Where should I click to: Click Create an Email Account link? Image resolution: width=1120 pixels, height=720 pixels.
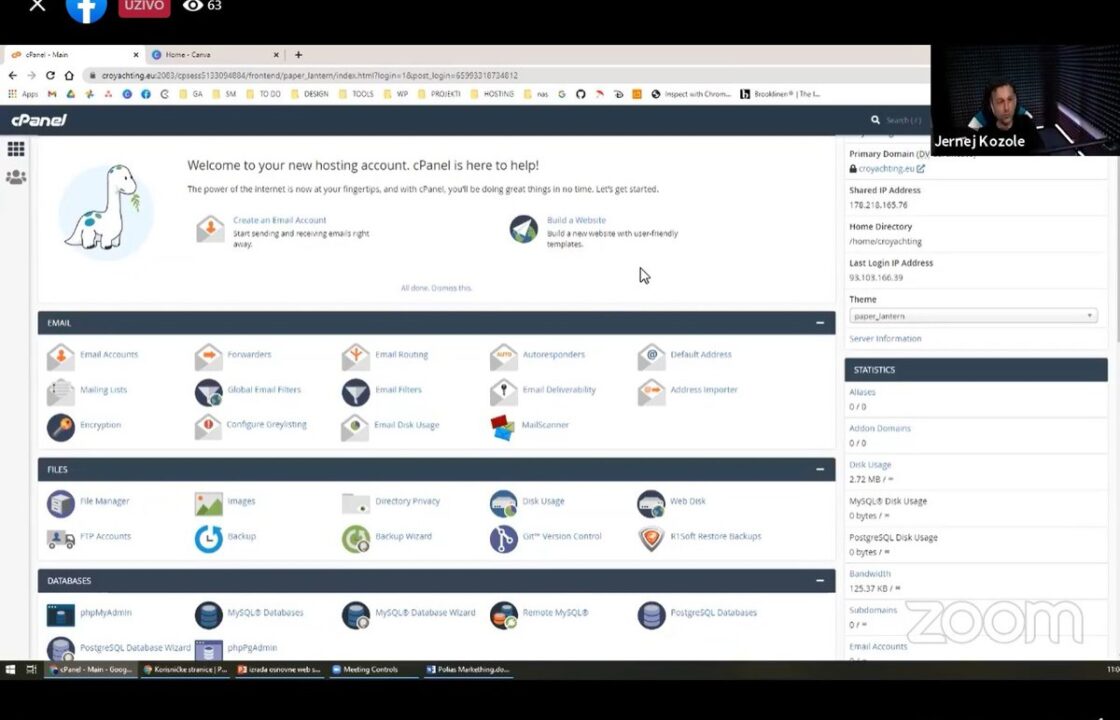pyautogui.click(x=279, y=220)
